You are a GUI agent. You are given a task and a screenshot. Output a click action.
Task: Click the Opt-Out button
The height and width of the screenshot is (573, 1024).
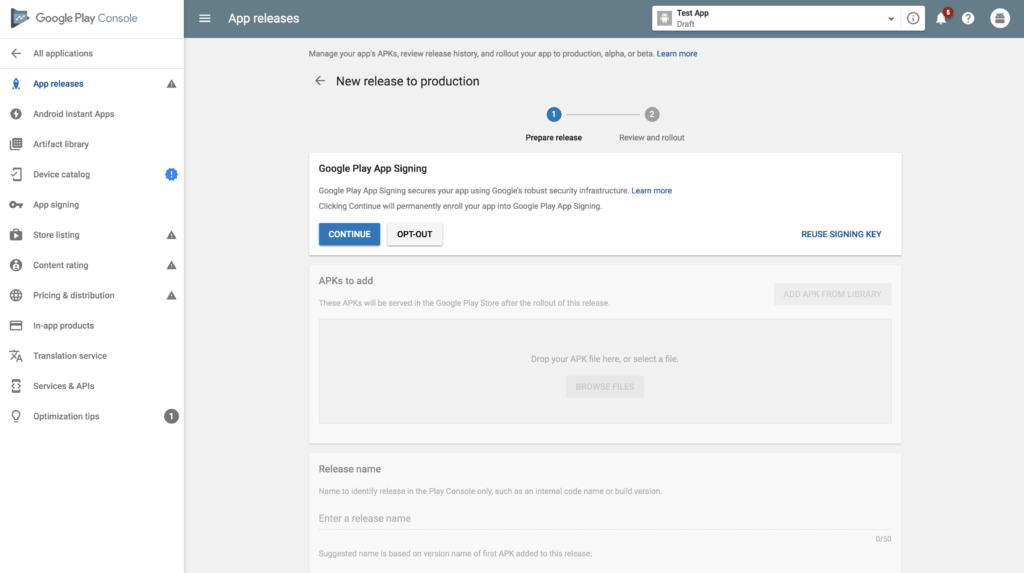[x=414, y=234]
